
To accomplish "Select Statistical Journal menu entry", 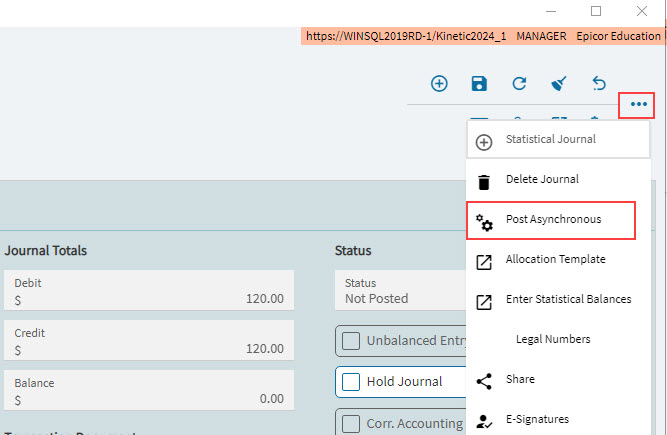I will pyautogui.click(x=558, y=139).
